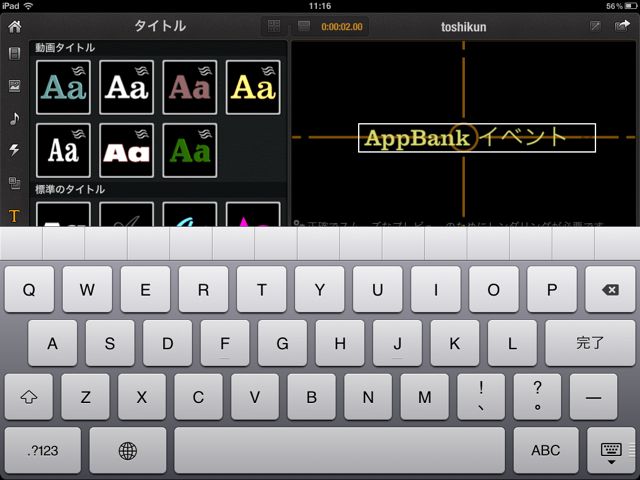
Task: Tap the X key
Action: 142,397
